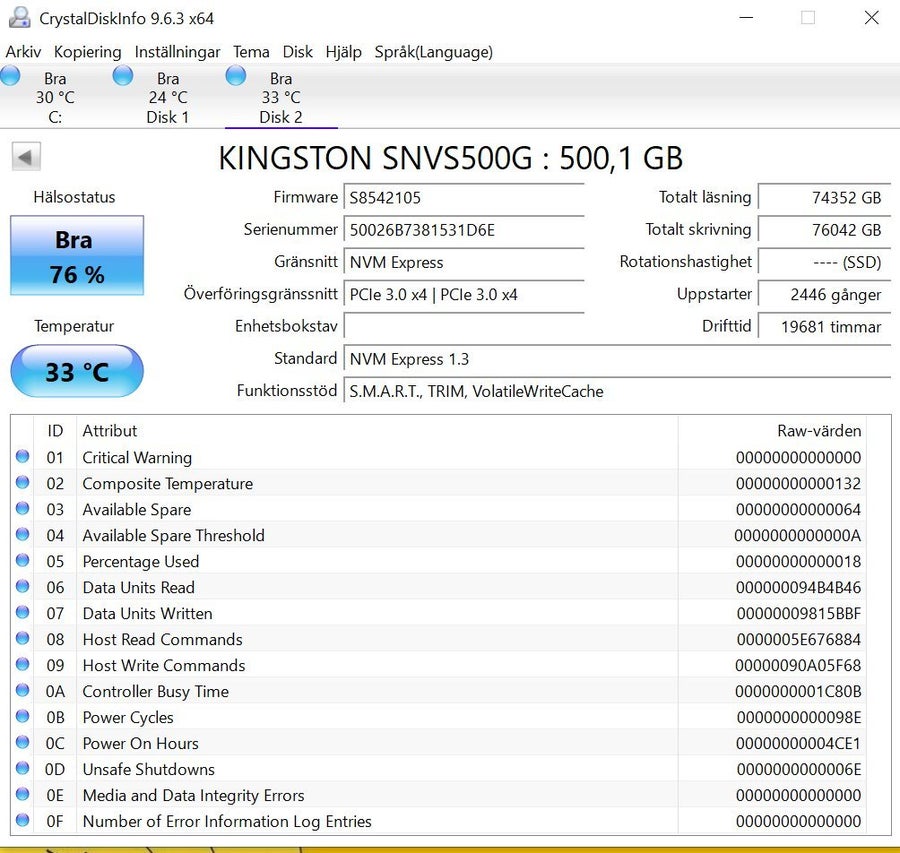Open the Hjälp menu
The width and height of the screenshot is (900, 853).
(343, 52)
